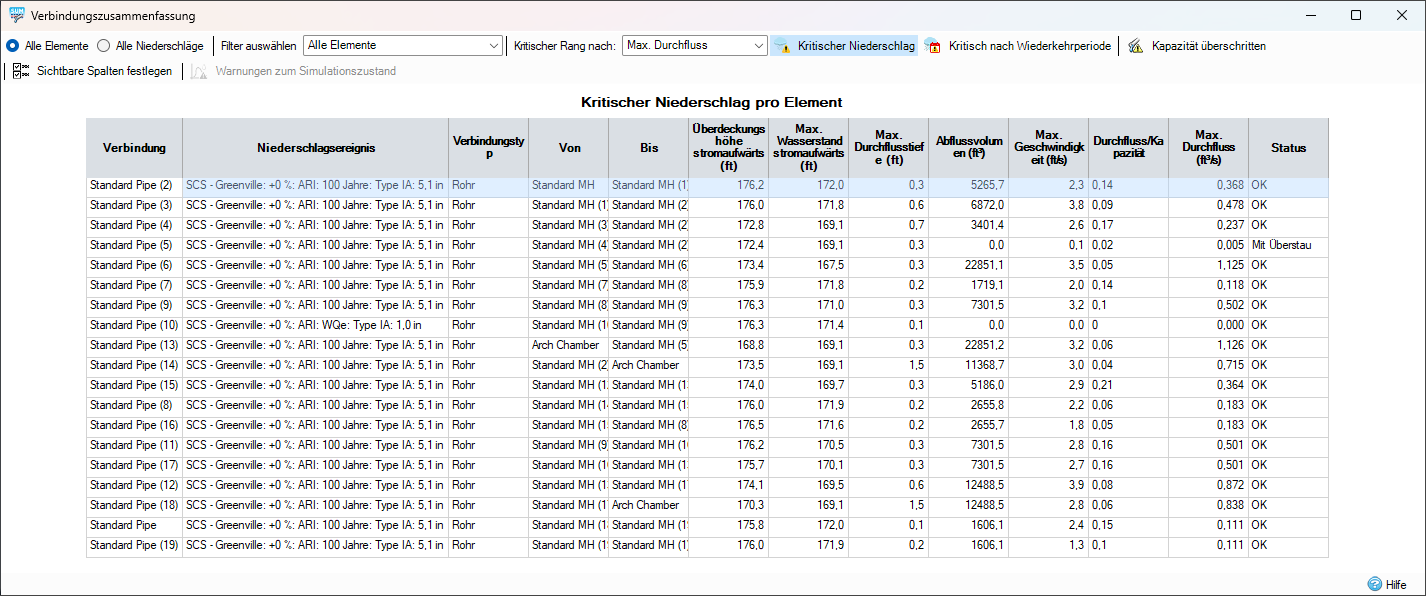The width and height of the screenshot is (1426, 596).
Task: Click the Bis column header
Action: [x=649, y=148]
